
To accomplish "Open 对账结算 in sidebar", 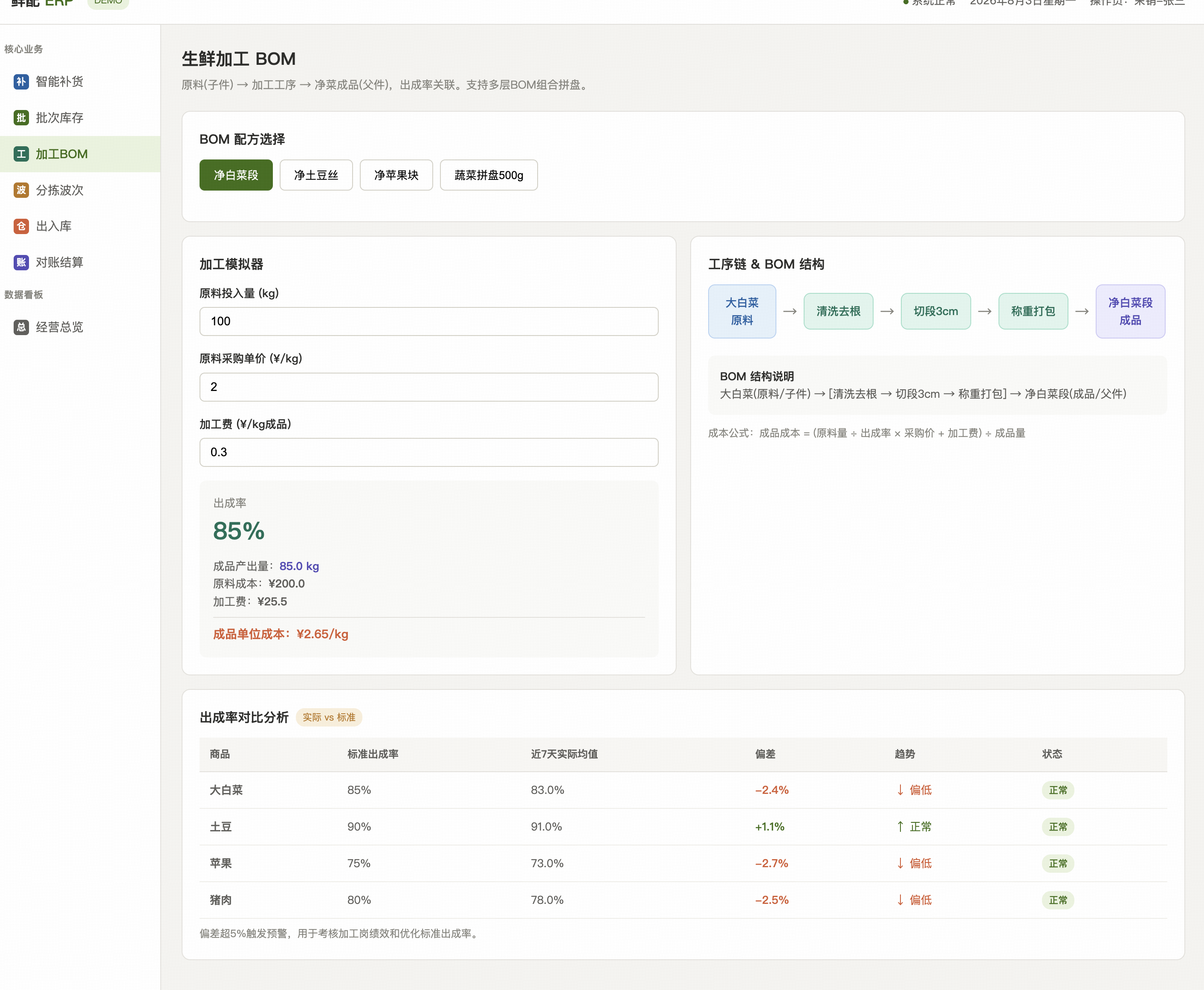I will (80, 262).
